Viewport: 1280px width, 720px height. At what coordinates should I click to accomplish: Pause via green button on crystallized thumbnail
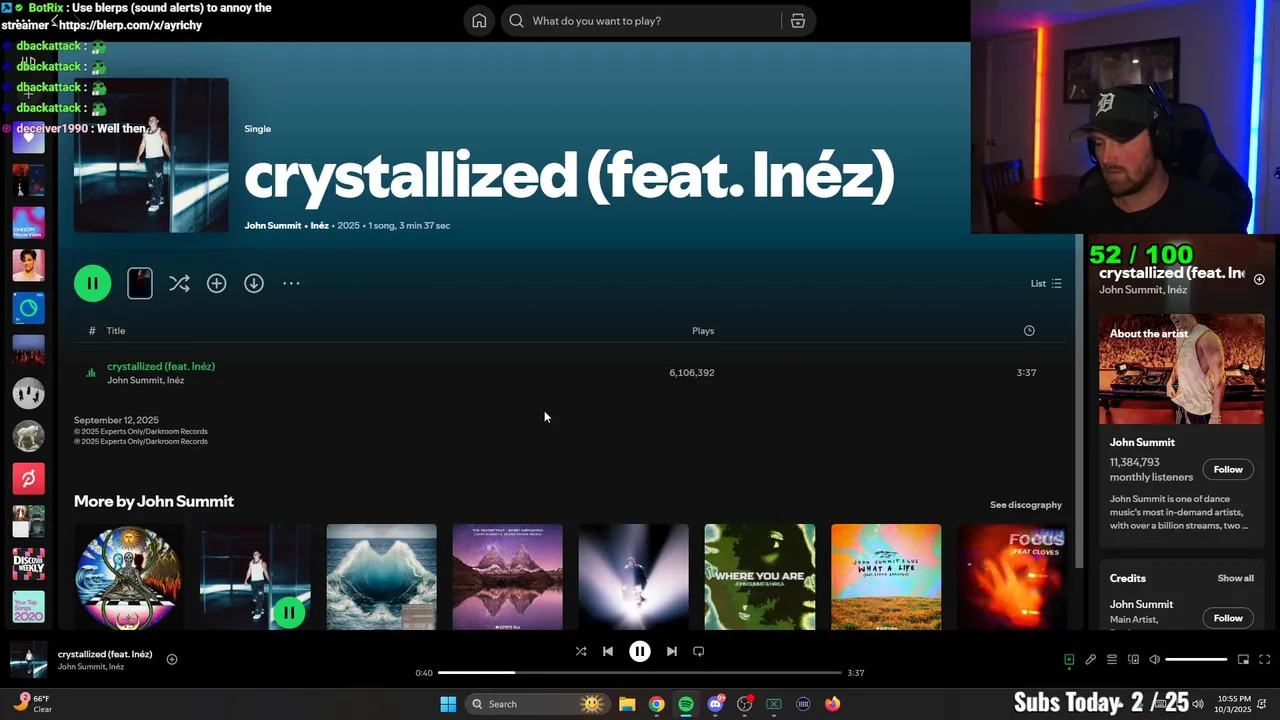(289, 612)
